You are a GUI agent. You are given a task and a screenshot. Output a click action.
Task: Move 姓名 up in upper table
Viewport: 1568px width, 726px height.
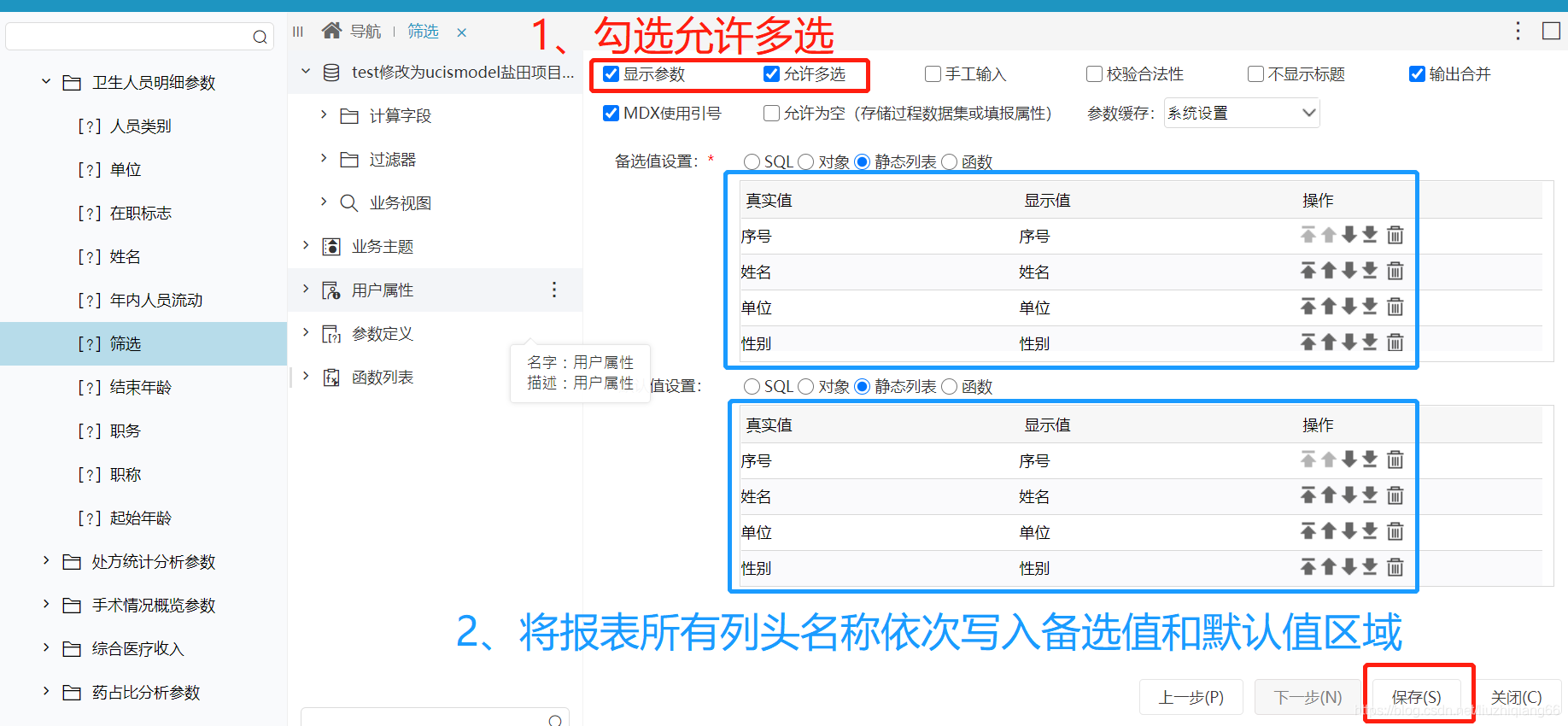point(1329,271)
